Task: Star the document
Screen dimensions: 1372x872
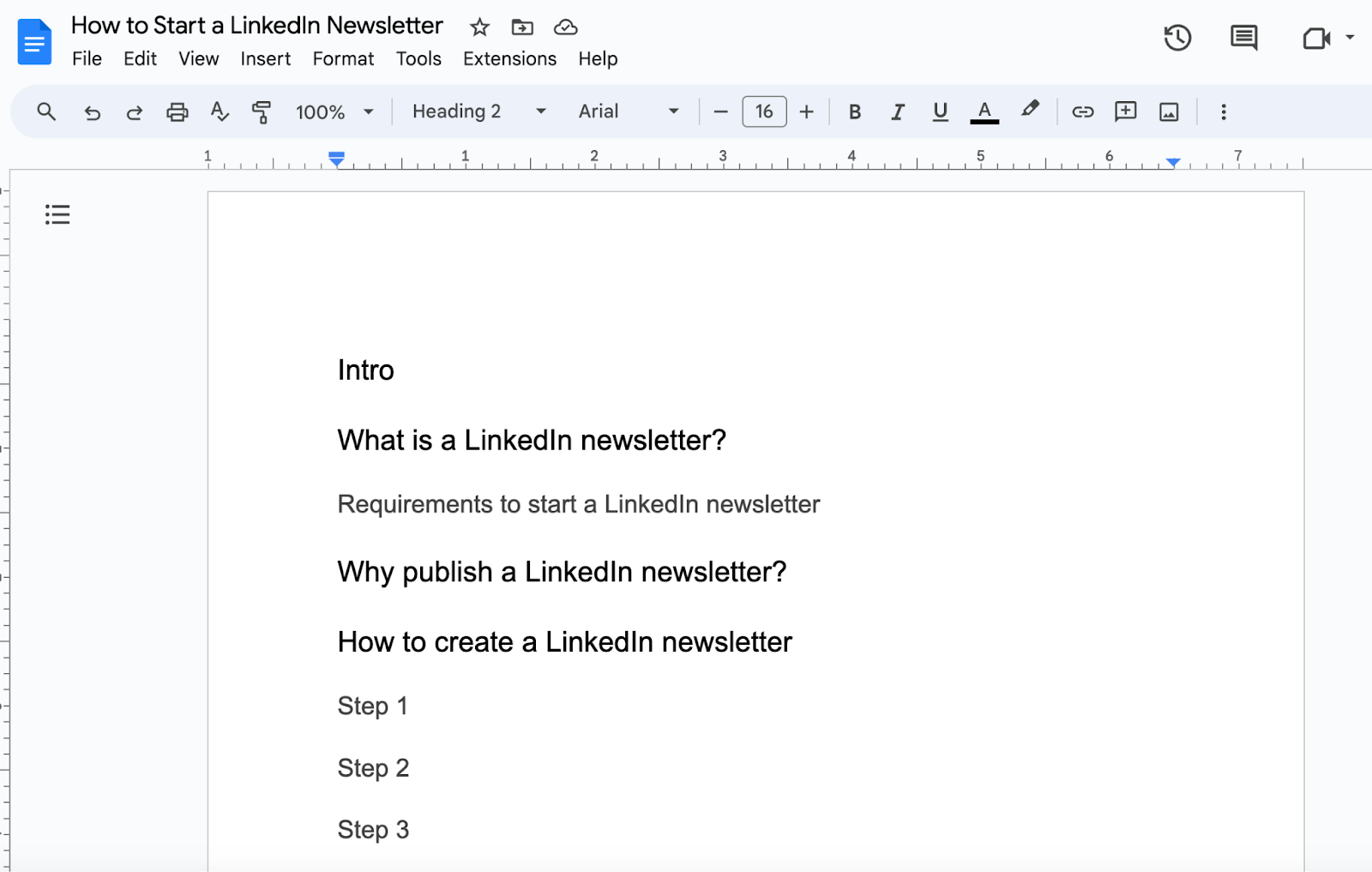Action: (x=479, y=27)
